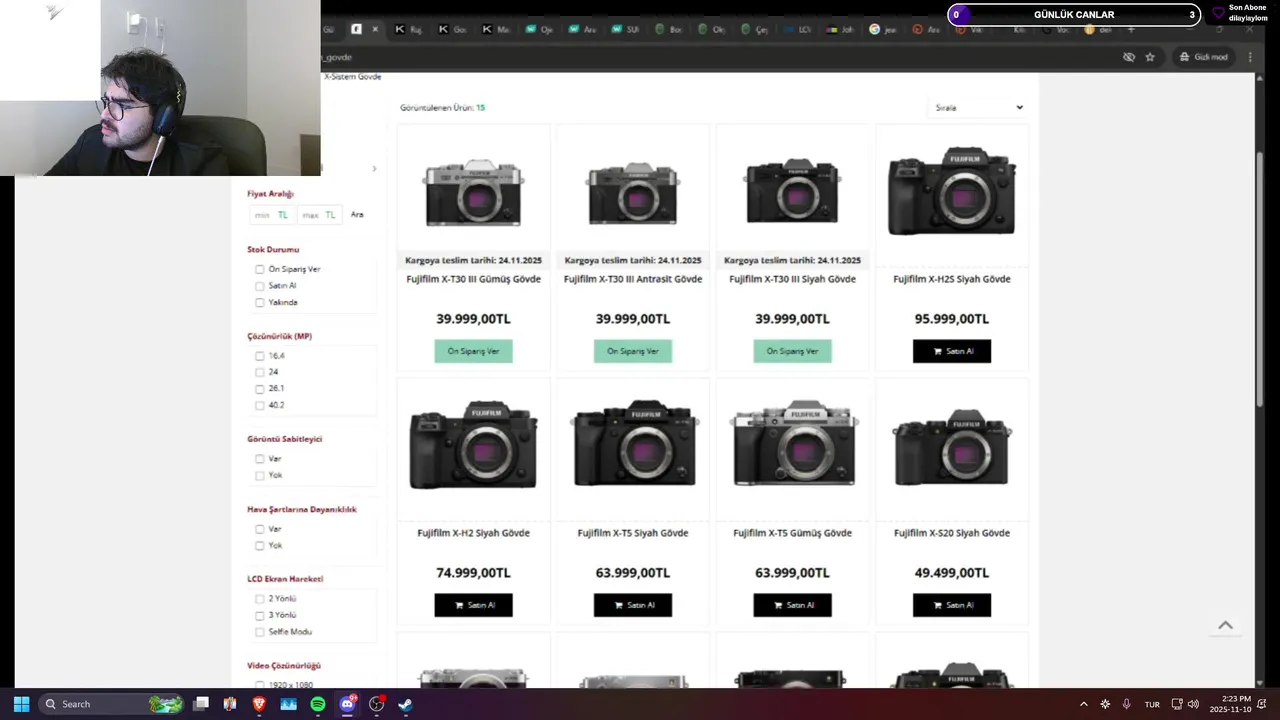The height and width of the screenshot is (720, 1280).
Task: Open the Fujifilm X-T5 Gümüş Gövde link
Action: point(792,533)
